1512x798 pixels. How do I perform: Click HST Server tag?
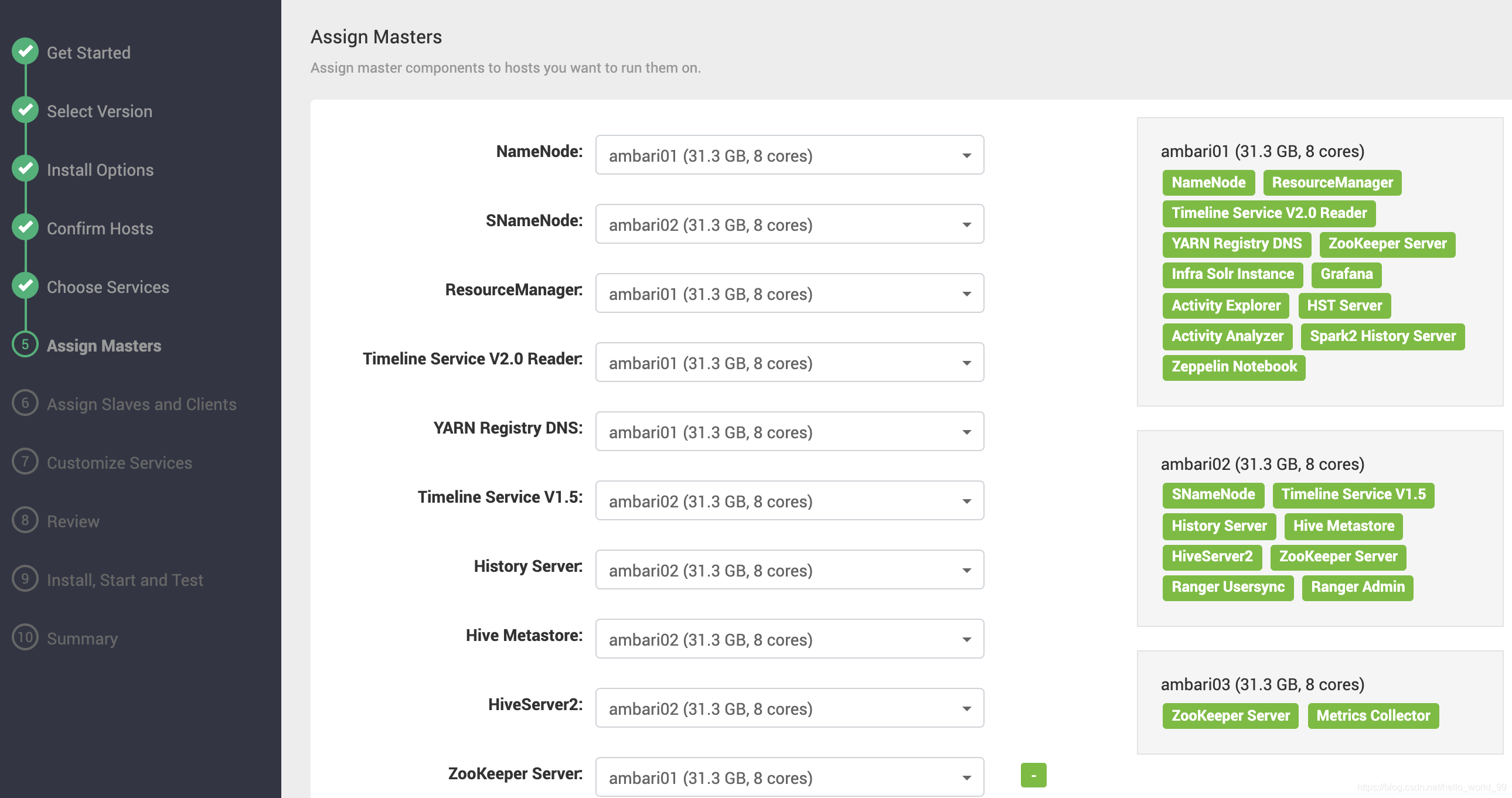[1344, 305]
